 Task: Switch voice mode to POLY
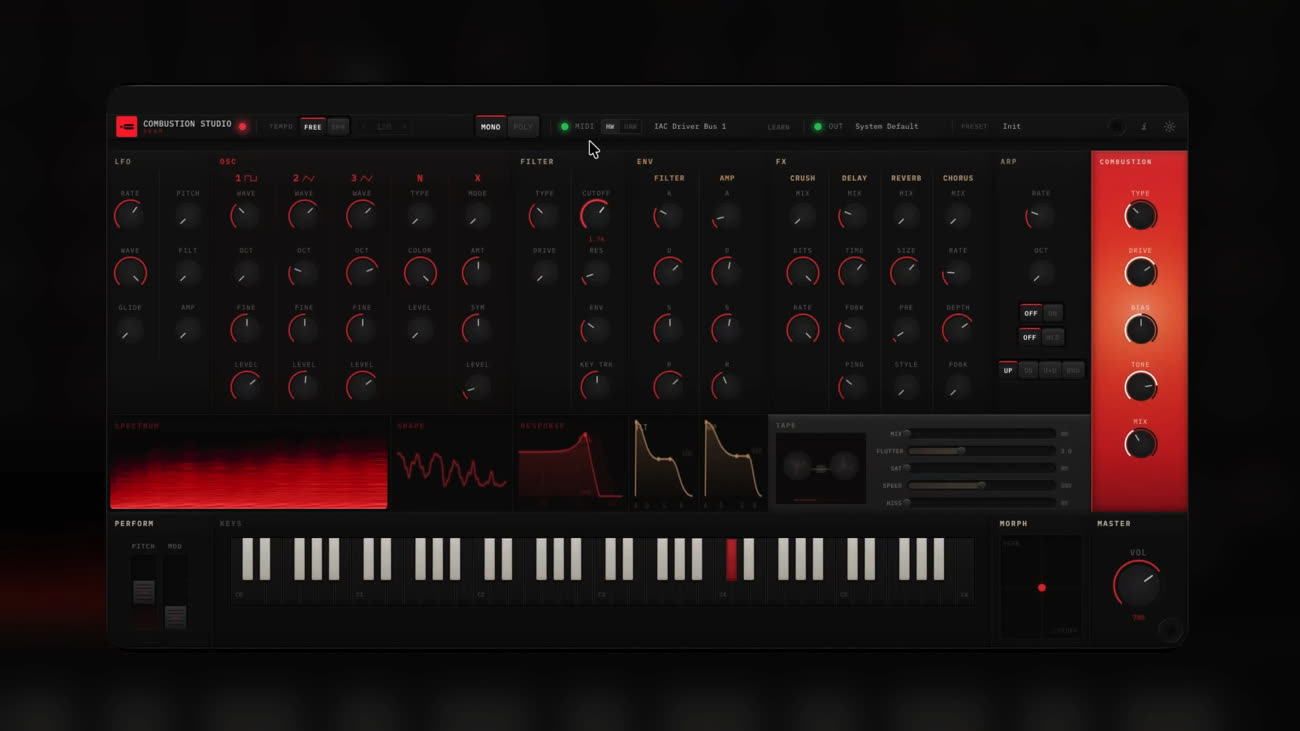523,127
